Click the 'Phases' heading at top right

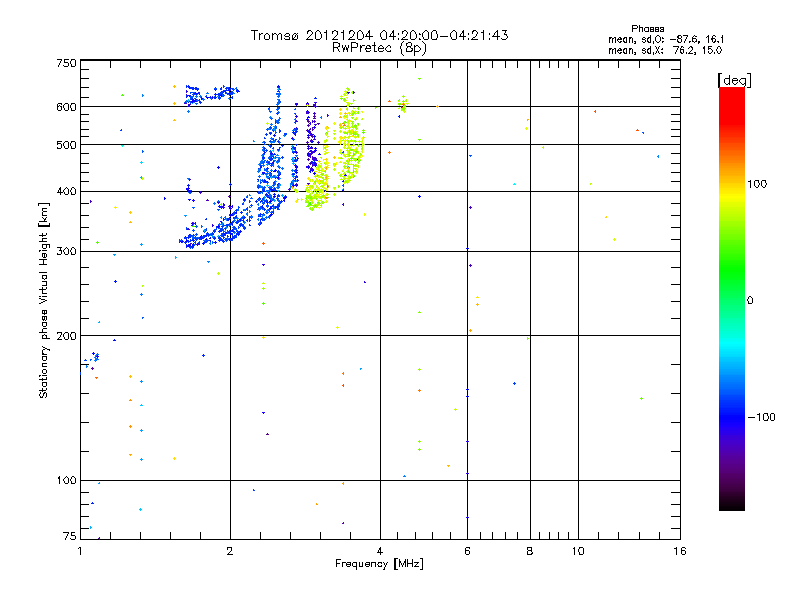click(x=647, y=29)
